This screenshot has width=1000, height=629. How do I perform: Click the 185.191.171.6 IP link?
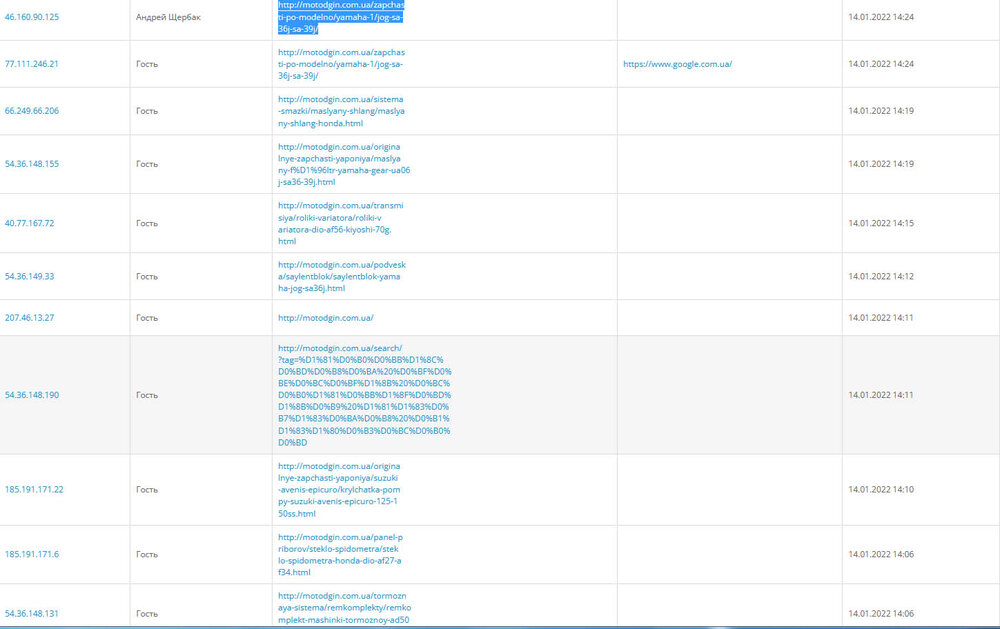click(x=32, y=554)
